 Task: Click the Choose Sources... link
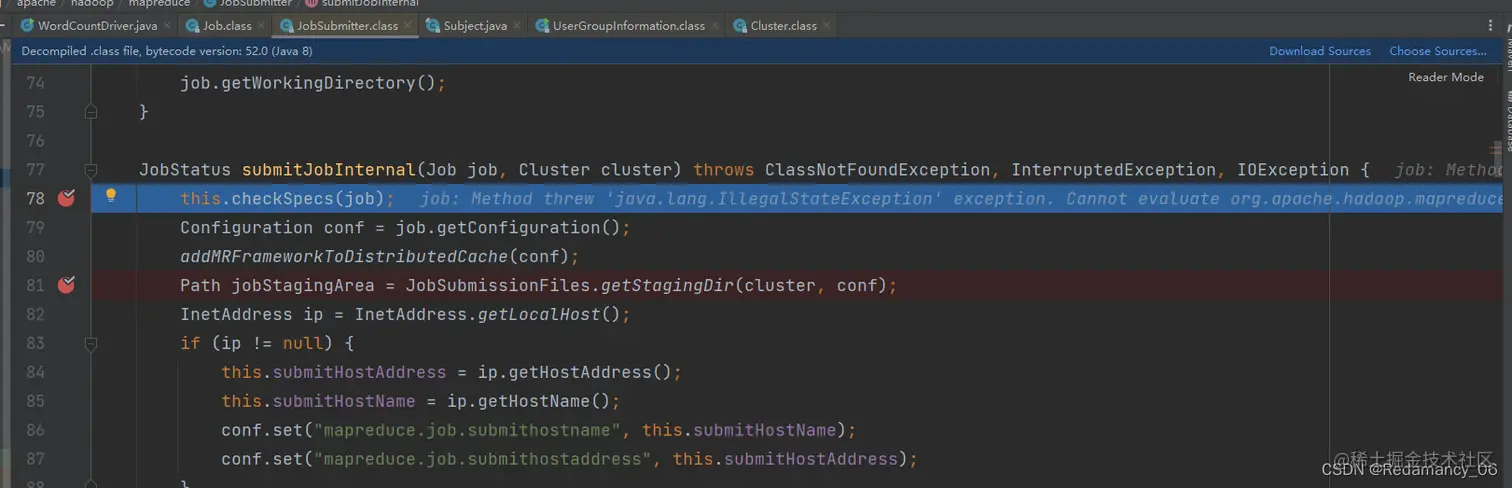click(1438, 51)
